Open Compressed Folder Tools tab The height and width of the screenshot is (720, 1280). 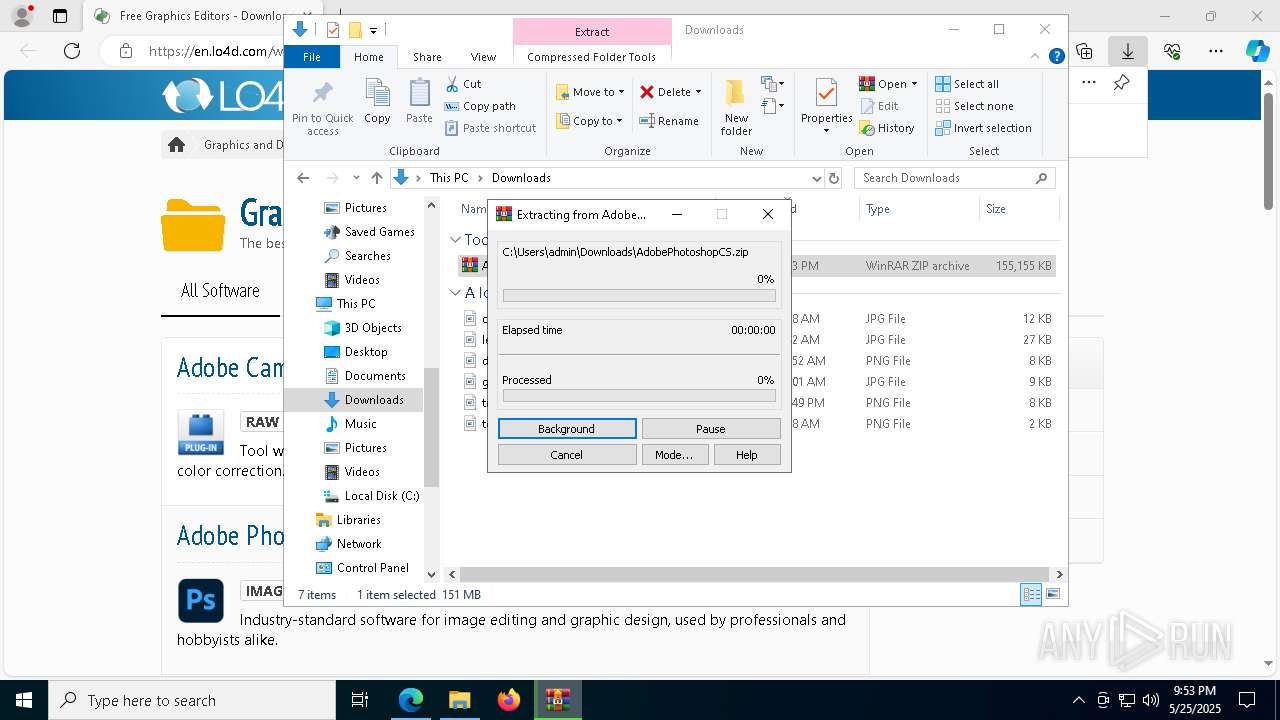(592, 57)
